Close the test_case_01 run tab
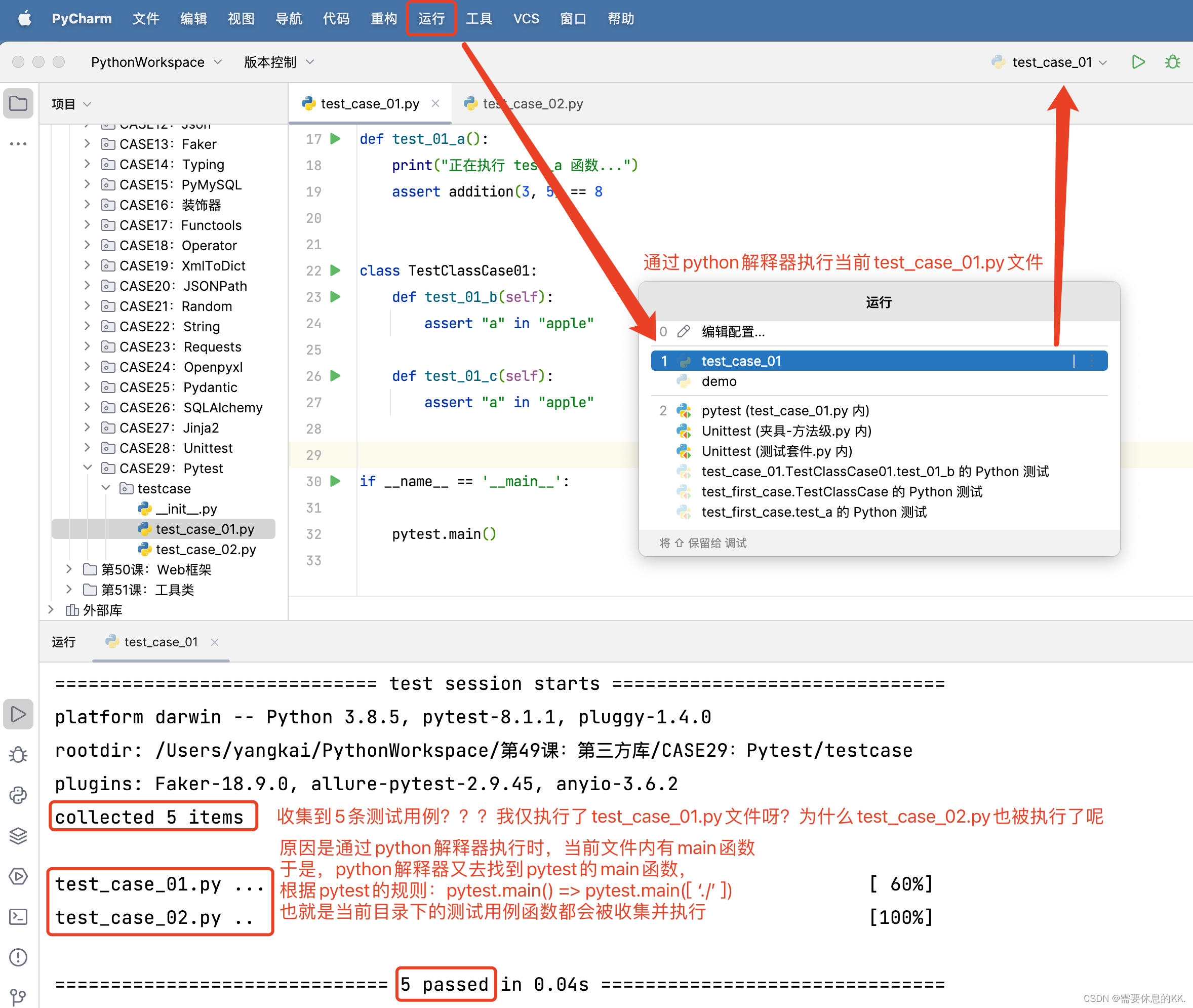This screenshot has width=1193, height=1008. click(x=215, y=642)
